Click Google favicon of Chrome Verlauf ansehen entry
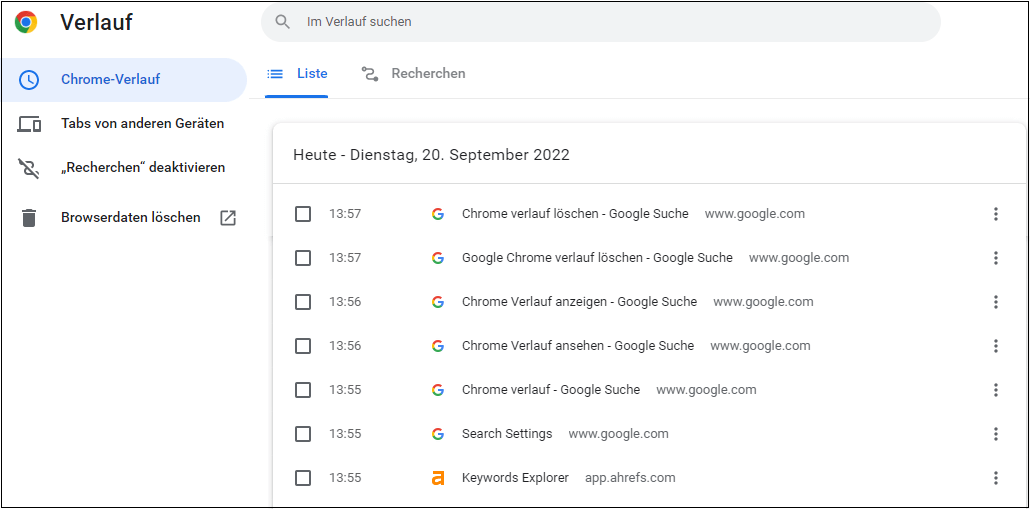 tap(438, 345)
